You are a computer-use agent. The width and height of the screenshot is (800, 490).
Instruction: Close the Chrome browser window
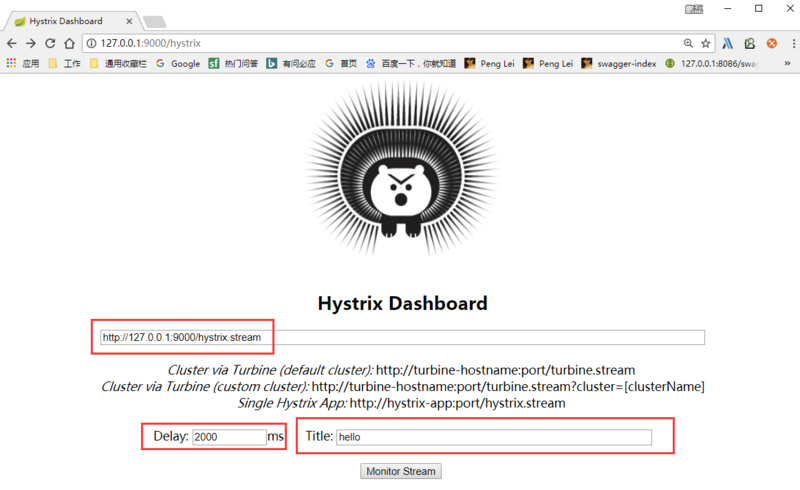pyautogui.click(x=790, y=9)
